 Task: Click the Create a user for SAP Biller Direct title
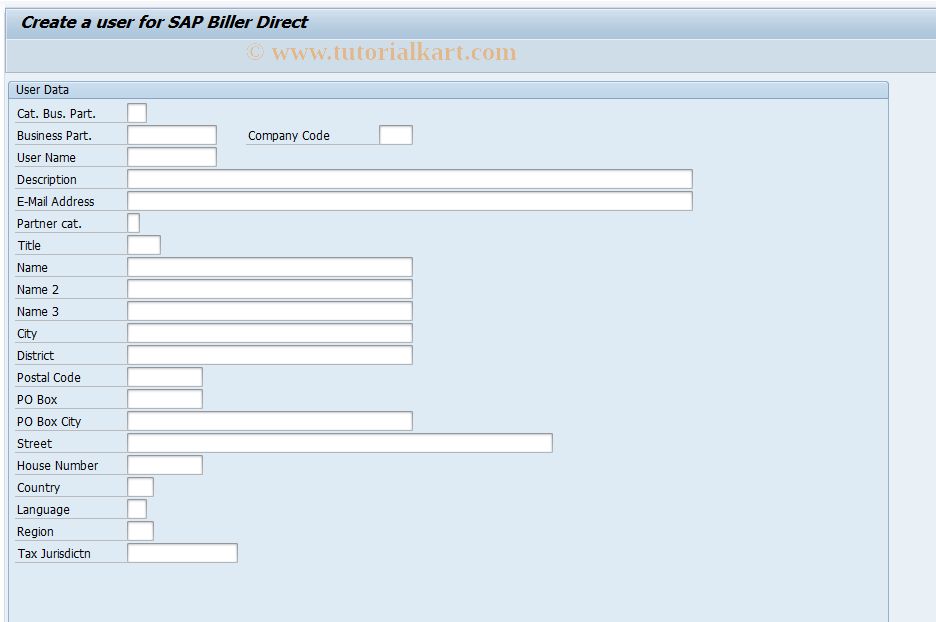(164, 23)
